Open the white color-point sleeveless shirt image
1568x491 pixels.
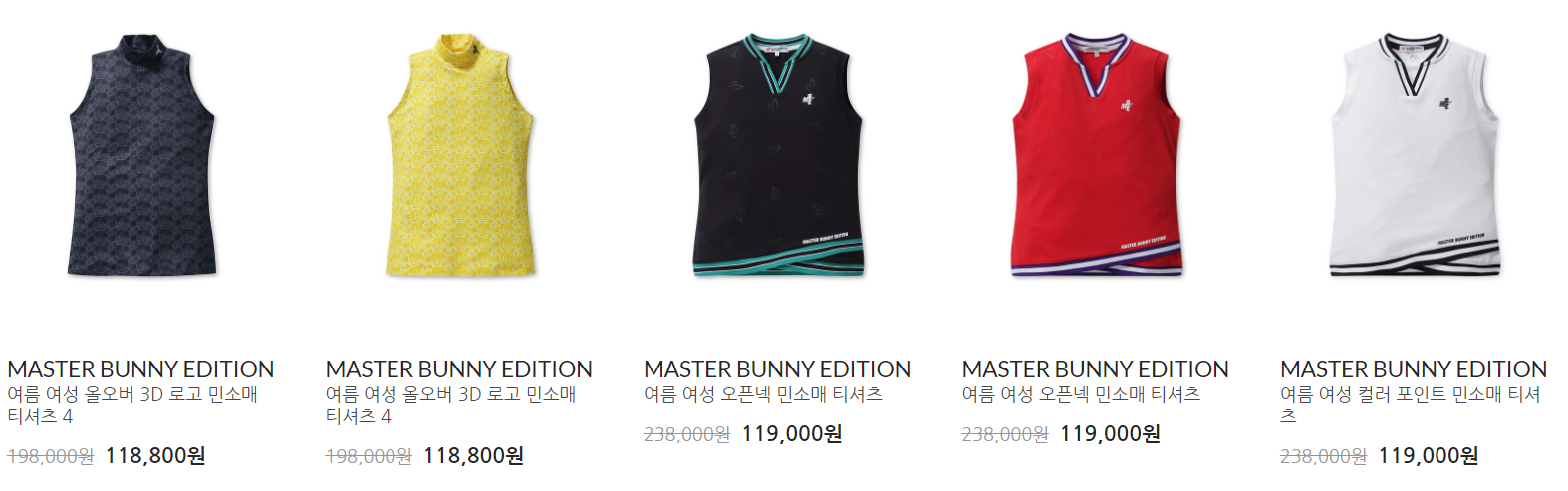tap(1416, 155)
